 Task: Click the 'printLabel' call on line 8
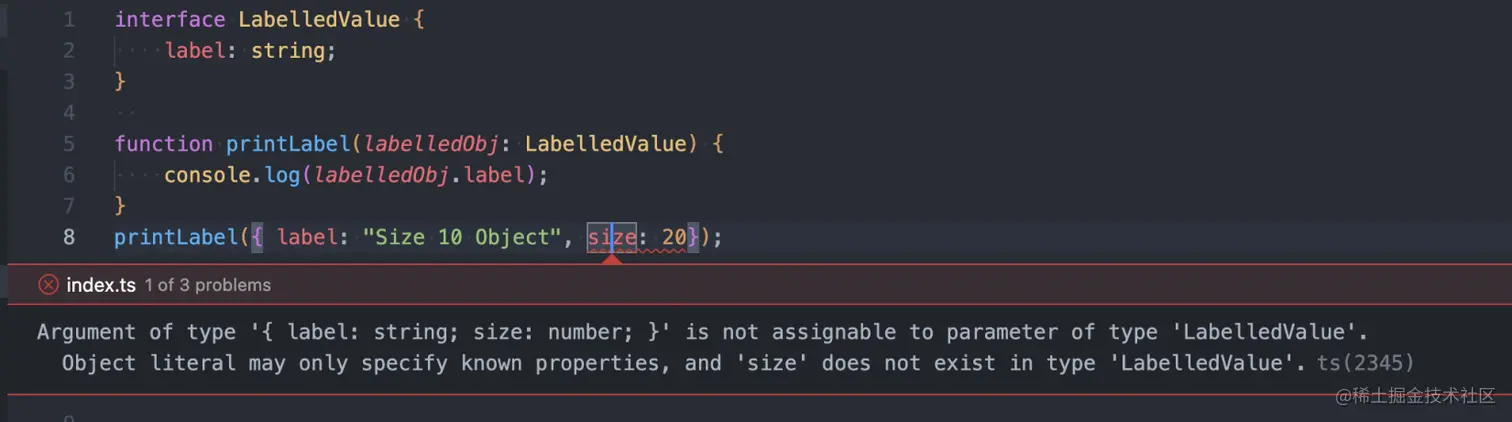coord(176,238)
